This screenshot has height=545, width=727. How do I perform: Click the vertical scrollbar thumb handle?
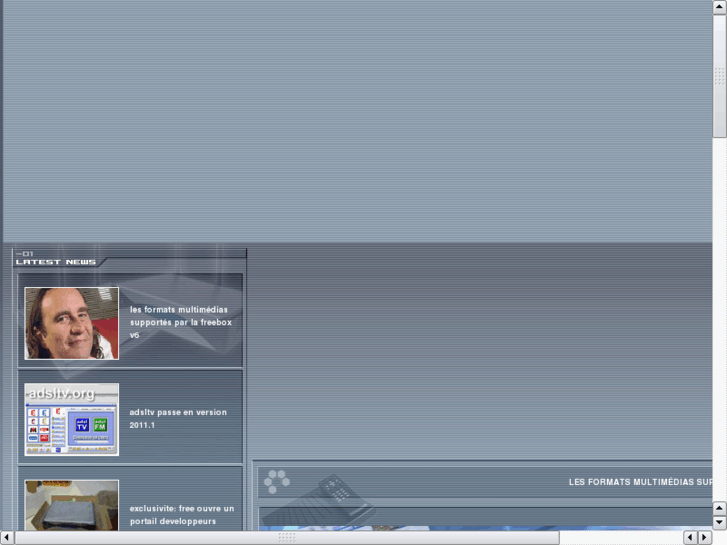pyautogui.click(x=720, y=76)
